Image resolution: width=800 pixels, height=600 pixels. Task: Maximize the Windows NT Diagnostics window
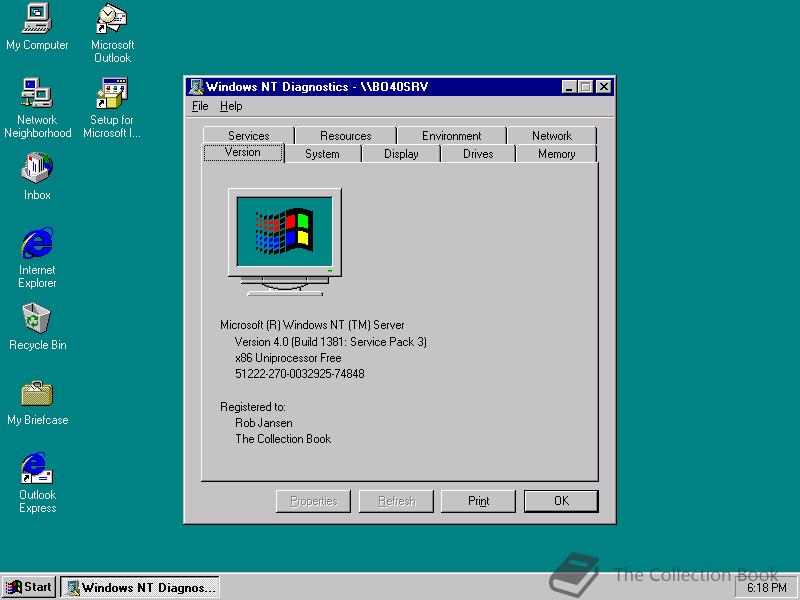[x=585, y=87]
